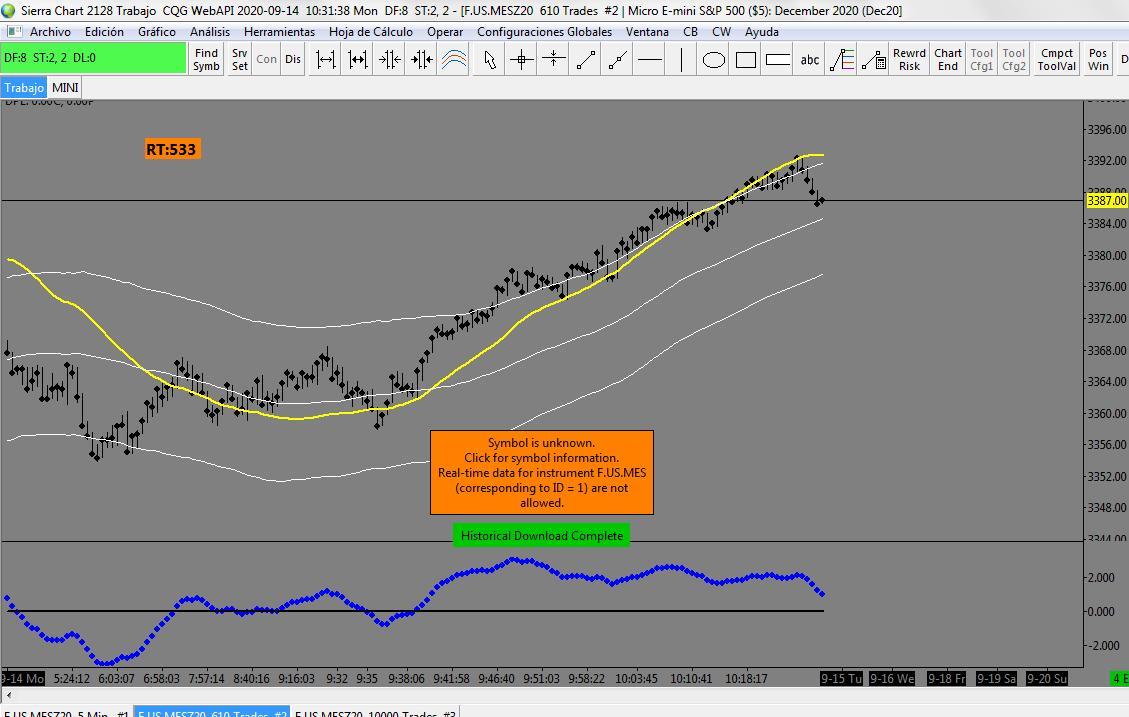Open the CB menu
This screenshot has height=717, width=1129.
(x=691, y=32)
